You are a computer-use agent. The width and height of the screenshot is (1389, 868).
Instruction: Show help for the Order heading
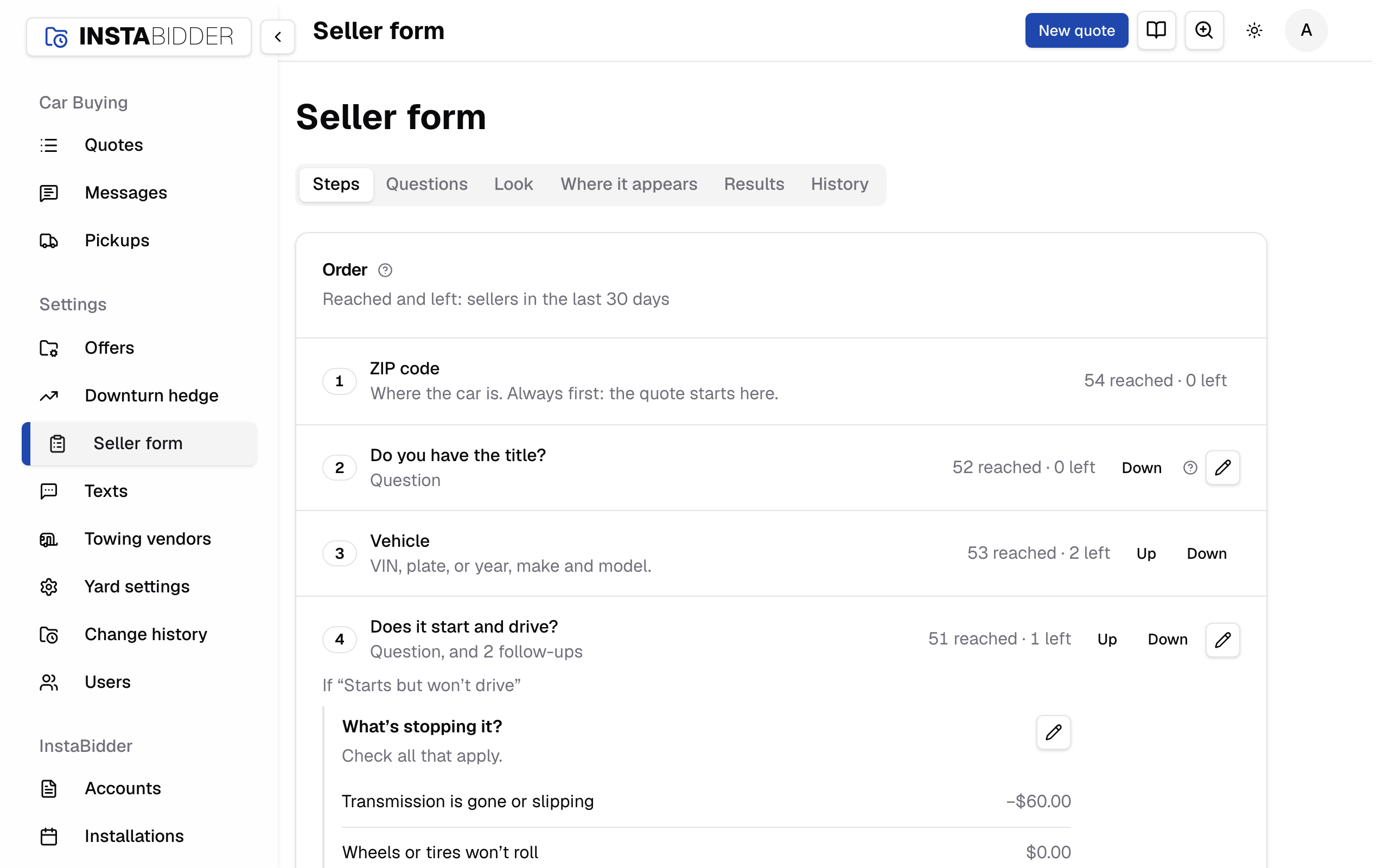click(x=385, y=270)
